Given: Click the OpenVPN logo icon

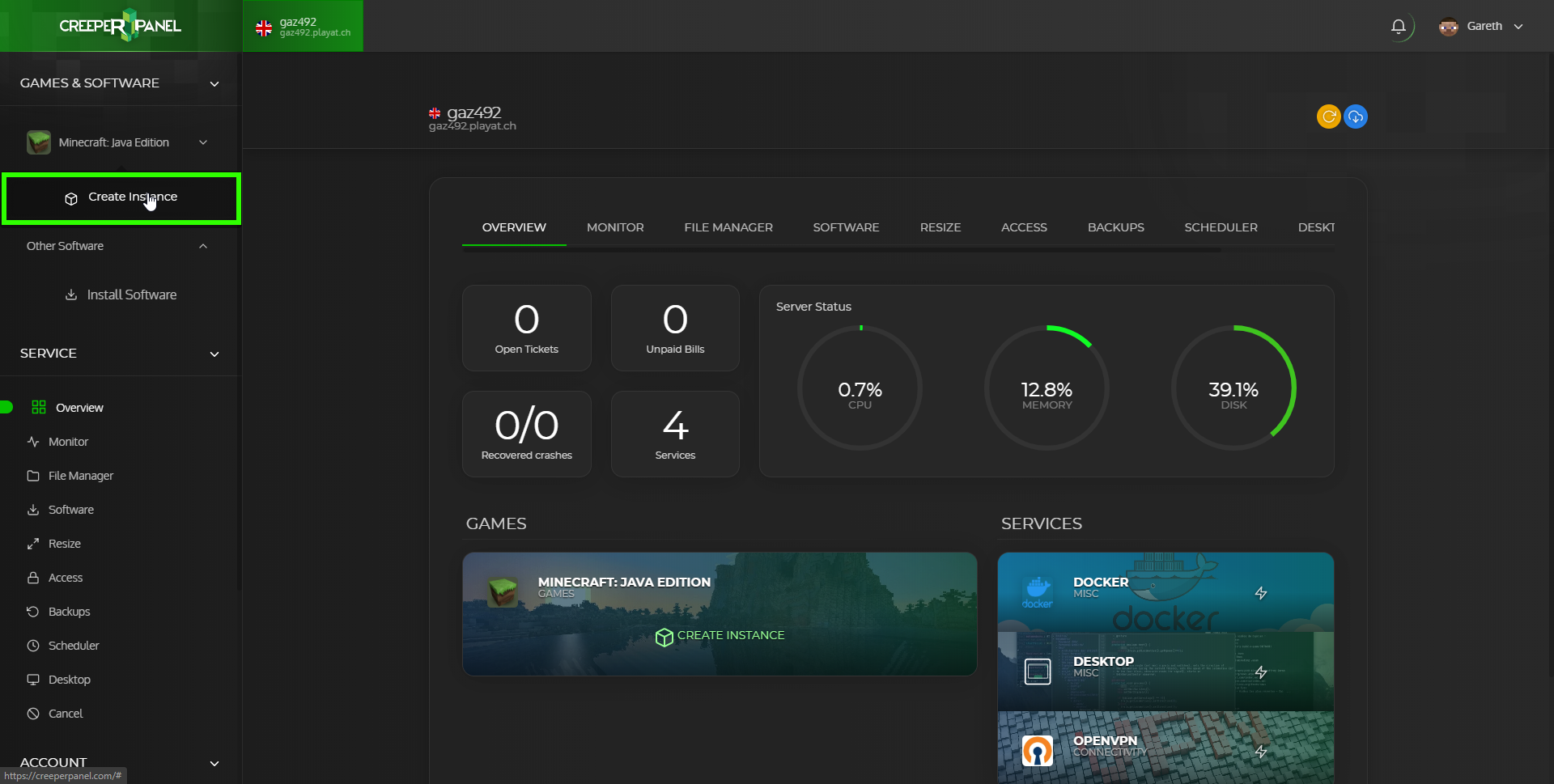Looking at the screenshot, I should coord(1038,751).
